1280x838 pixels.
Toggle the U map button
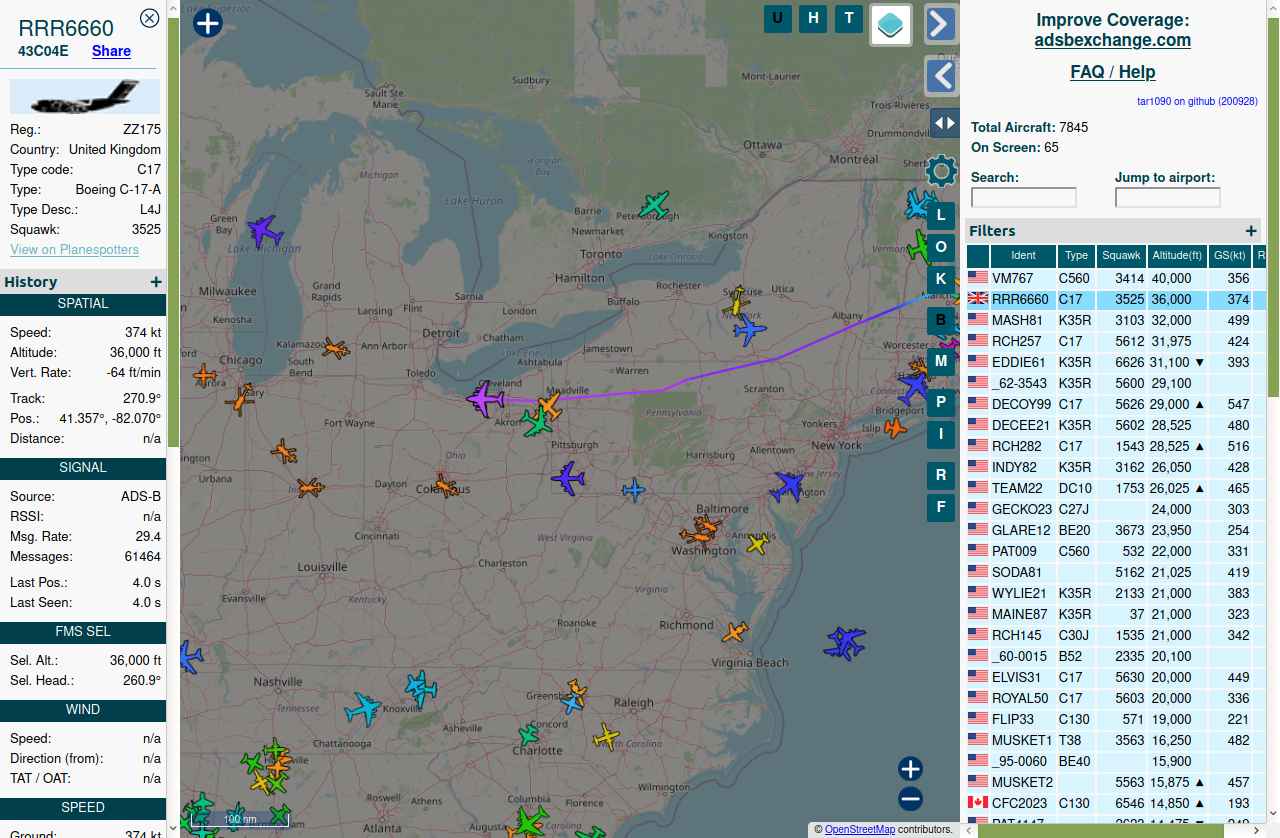point(778,18)
